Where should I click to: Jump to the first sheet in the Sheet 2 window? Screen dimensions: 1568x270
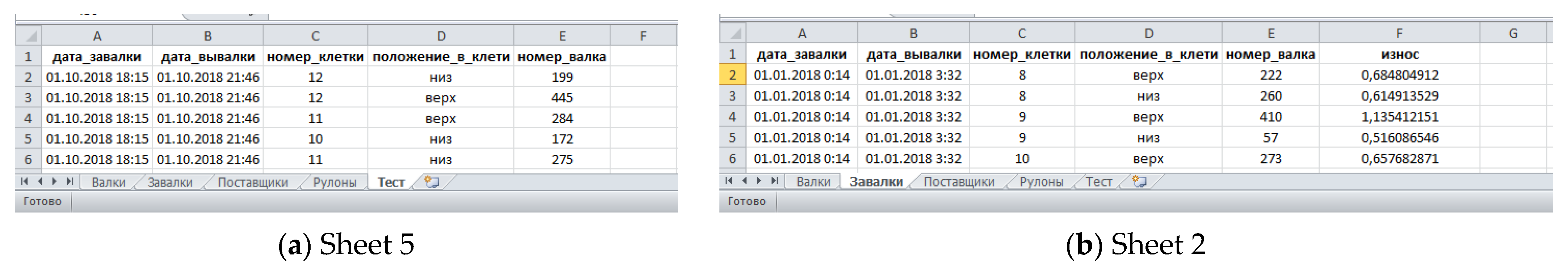pyautogui.click(x=729, y=181)
